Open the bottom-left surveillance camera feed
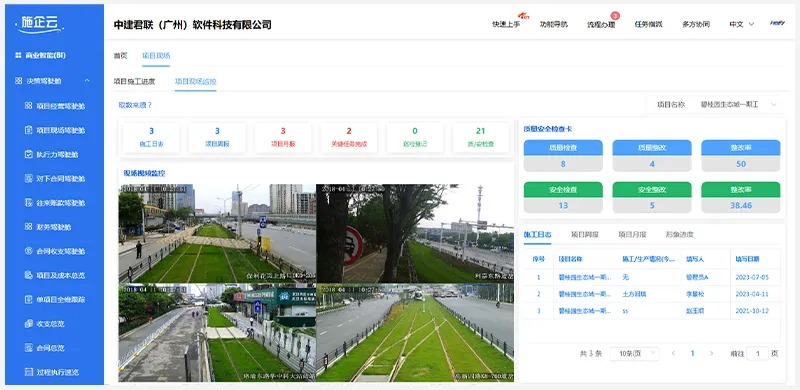800x390 pixels. (x=217, y=332)
